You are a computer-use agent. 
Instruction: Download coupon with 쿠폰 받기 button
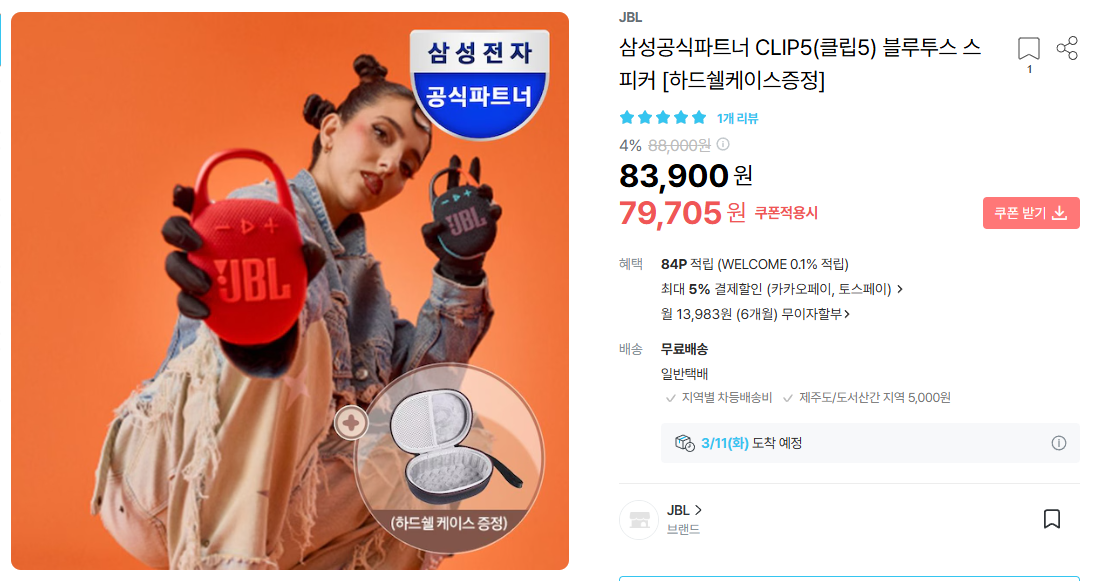[x=1031, y=213]
